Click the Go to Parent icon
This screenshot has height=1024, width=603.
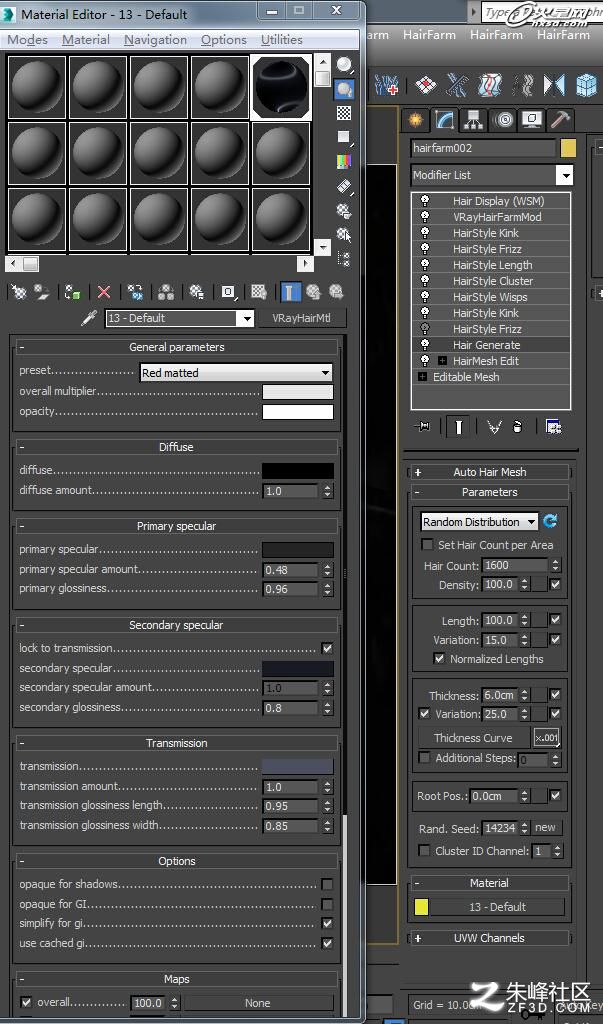tap(314, 292)
